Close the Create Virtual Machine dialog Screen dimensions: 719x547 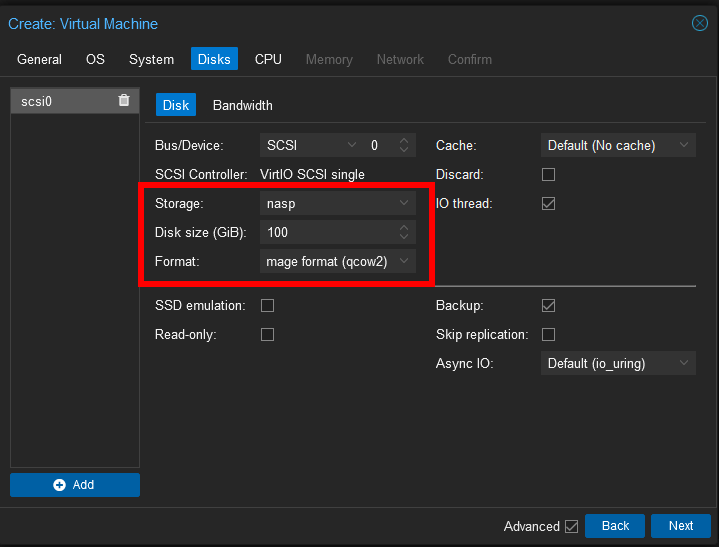click(x=699, y=23)
